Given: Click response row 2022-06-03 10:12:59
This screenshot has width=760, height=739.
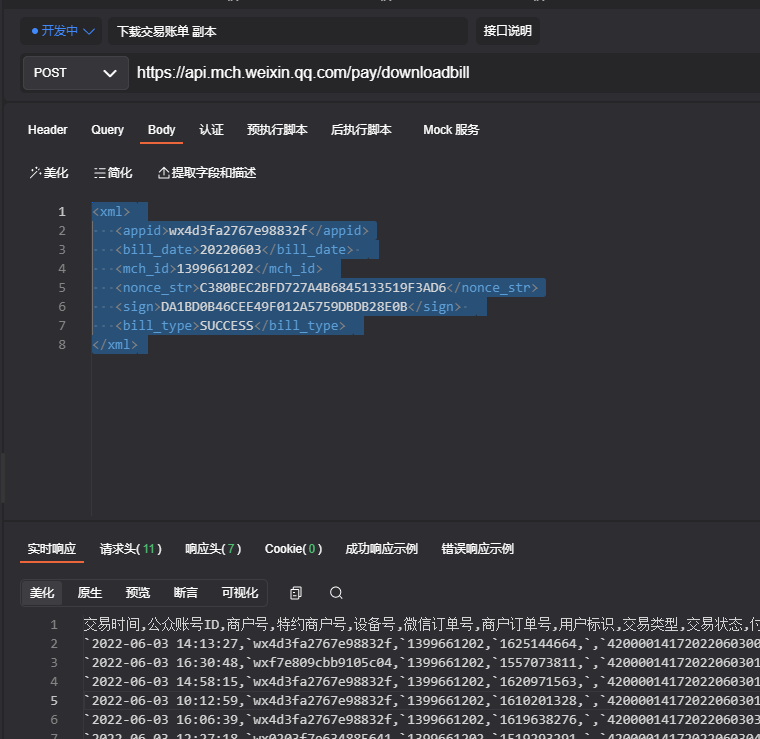Looking at the screenshot, I should (x=421, y=701).
